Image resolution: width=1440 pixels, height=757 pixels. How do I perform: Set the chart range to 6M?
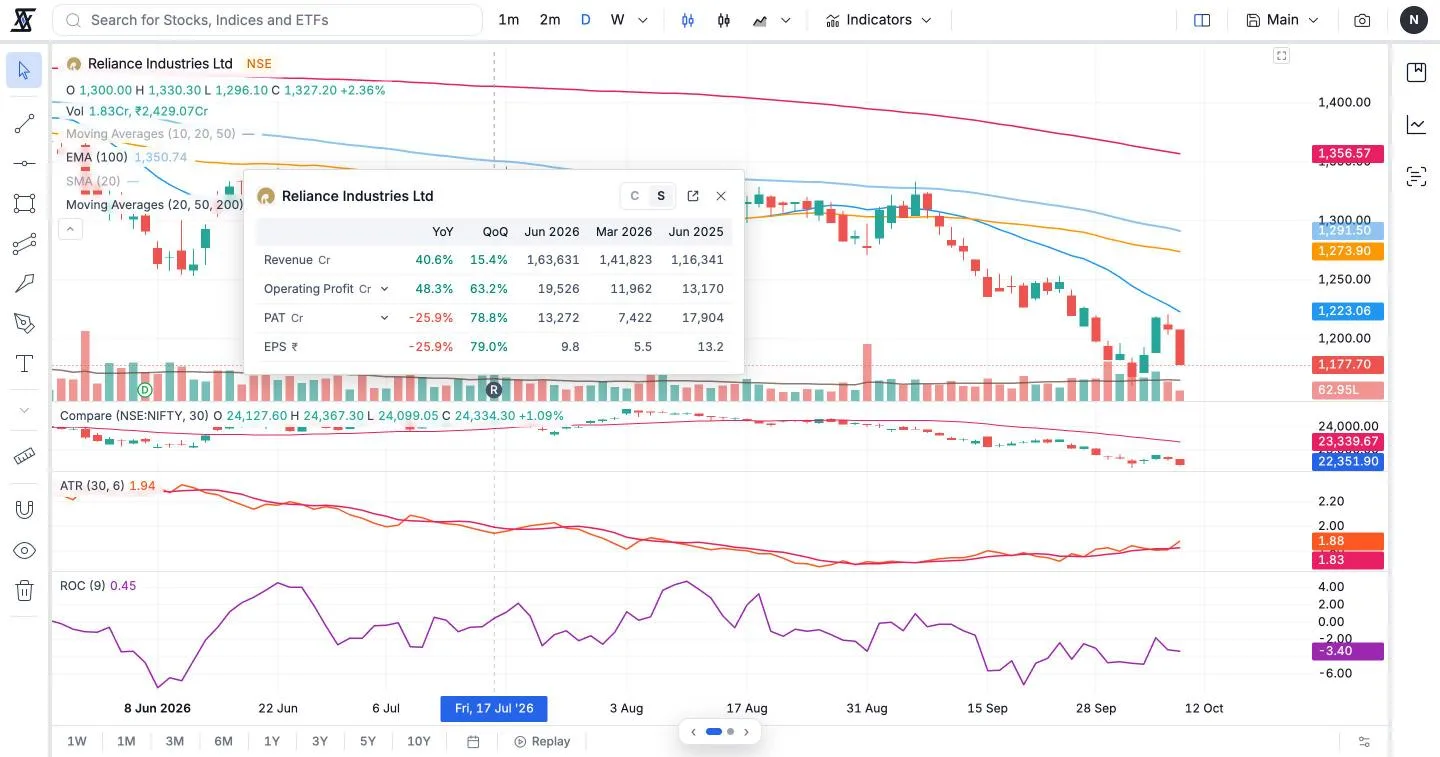coord(223,741)
